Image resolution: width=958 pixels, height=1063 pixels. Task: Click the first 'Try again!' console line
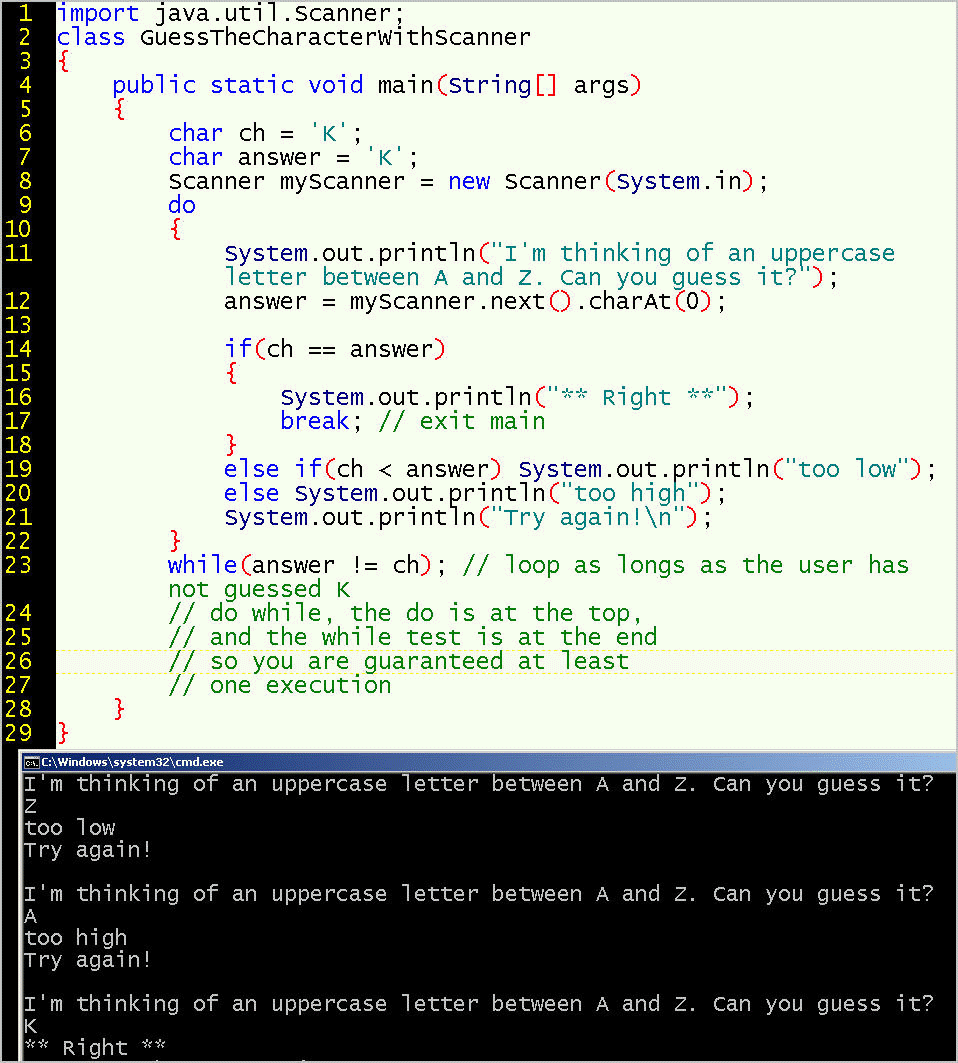[87, 850]
